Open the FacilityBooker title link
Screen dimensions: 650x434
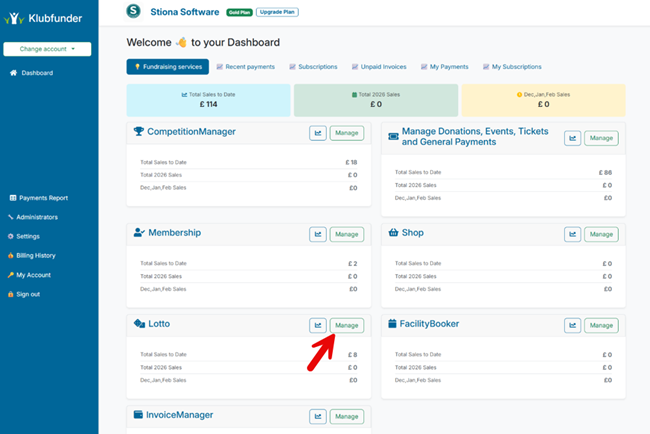point(429,324)
